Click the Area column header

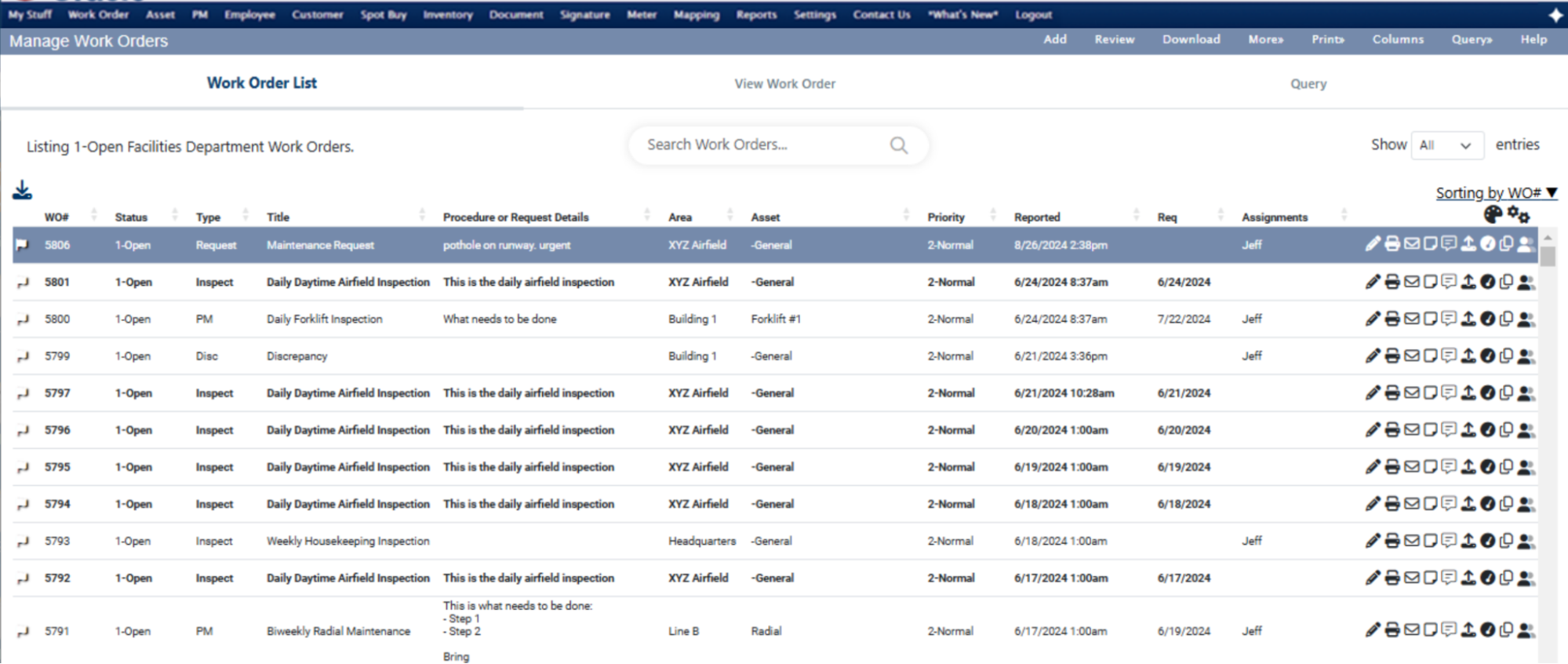[x=680, y=217]
